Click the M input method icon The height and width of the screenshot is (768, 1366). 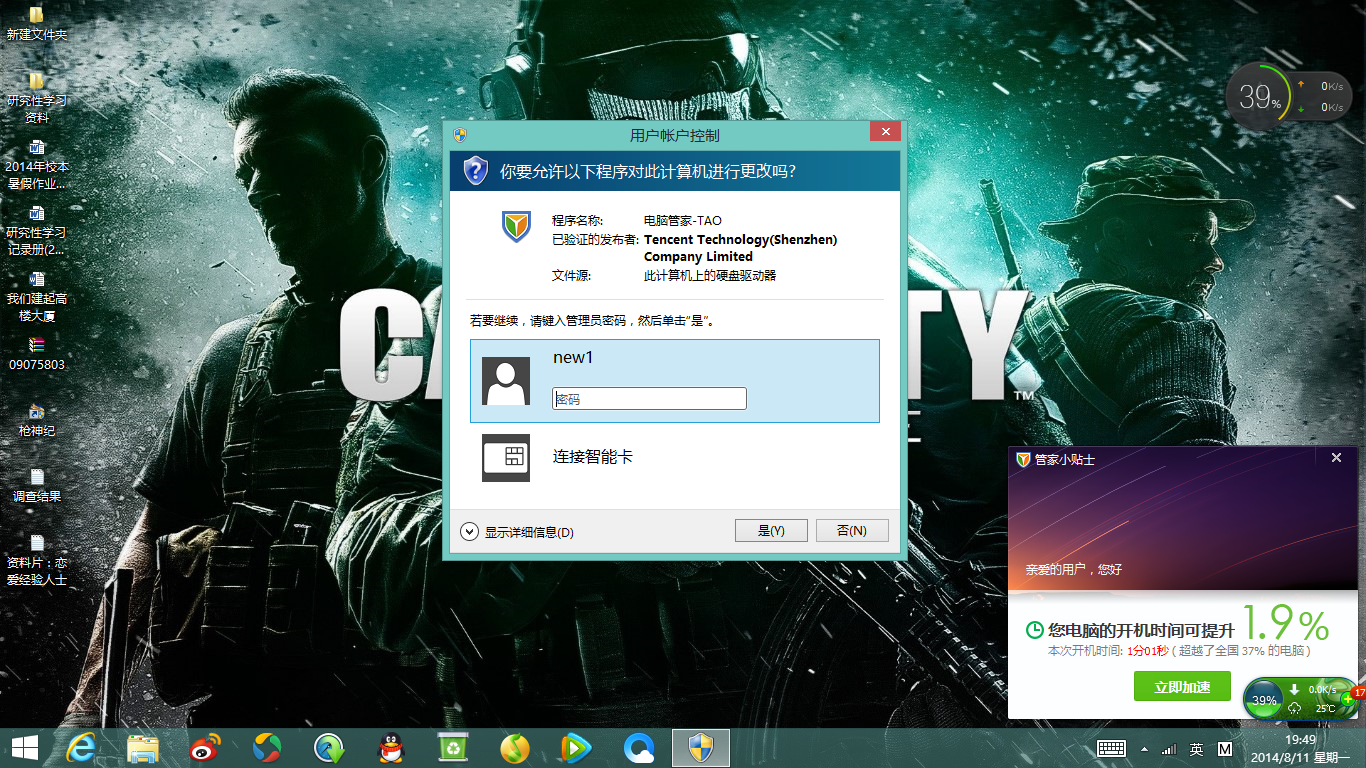(x=1225, y=748)
